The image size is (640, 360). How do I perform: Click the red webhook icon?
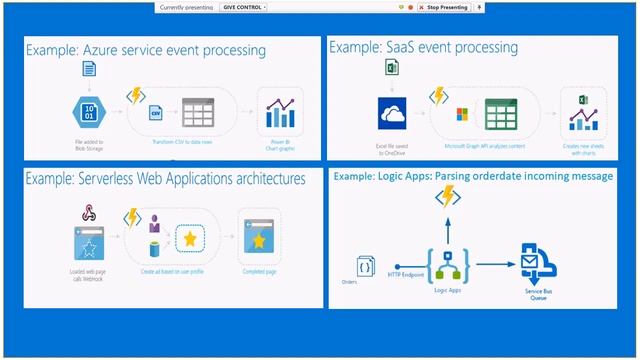tap(89, 213)
